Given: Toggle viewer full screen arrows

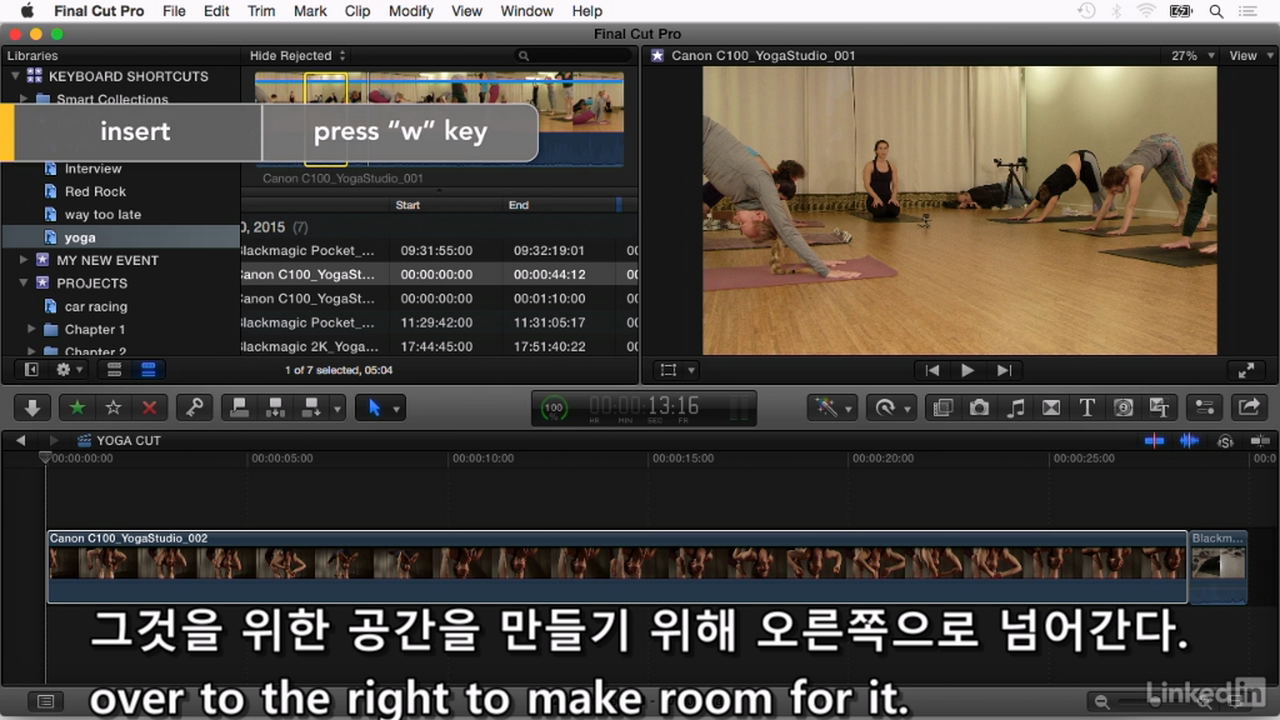Looking at the screenshot, I should click(1246, 370).
